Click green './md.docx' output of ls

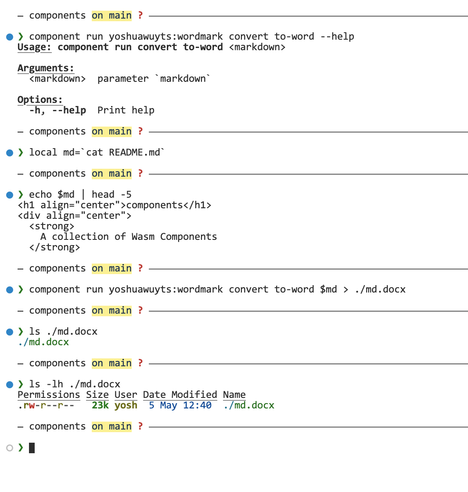coord(43,342)
